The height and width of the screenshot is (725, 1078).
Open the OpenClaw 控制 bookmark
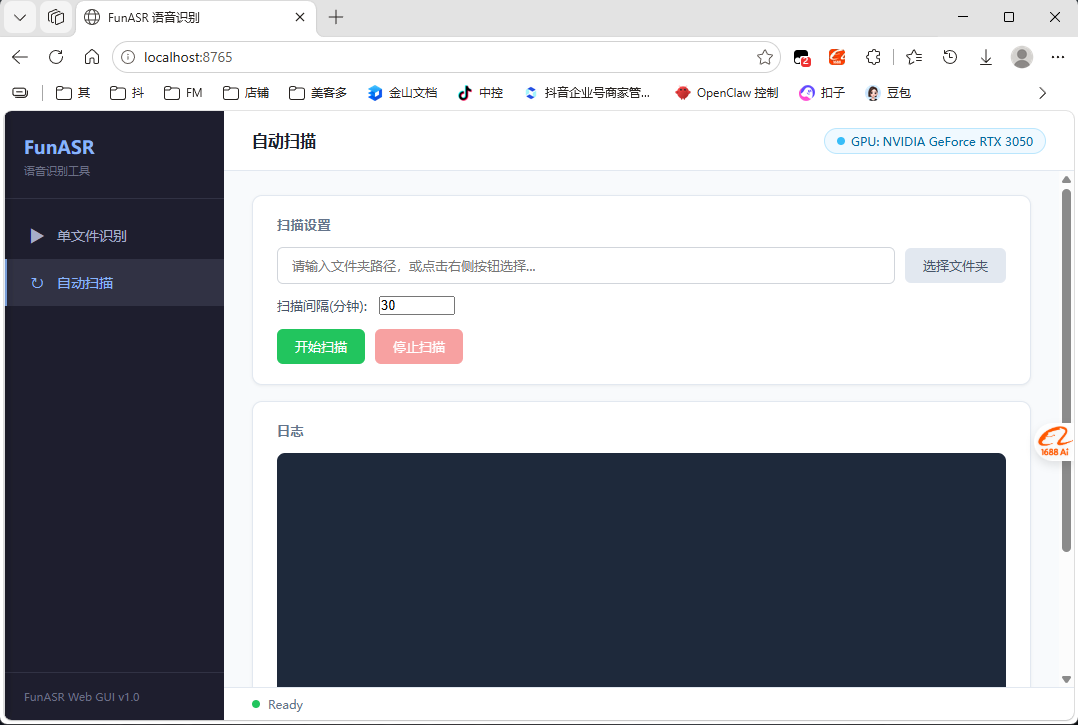727,93
